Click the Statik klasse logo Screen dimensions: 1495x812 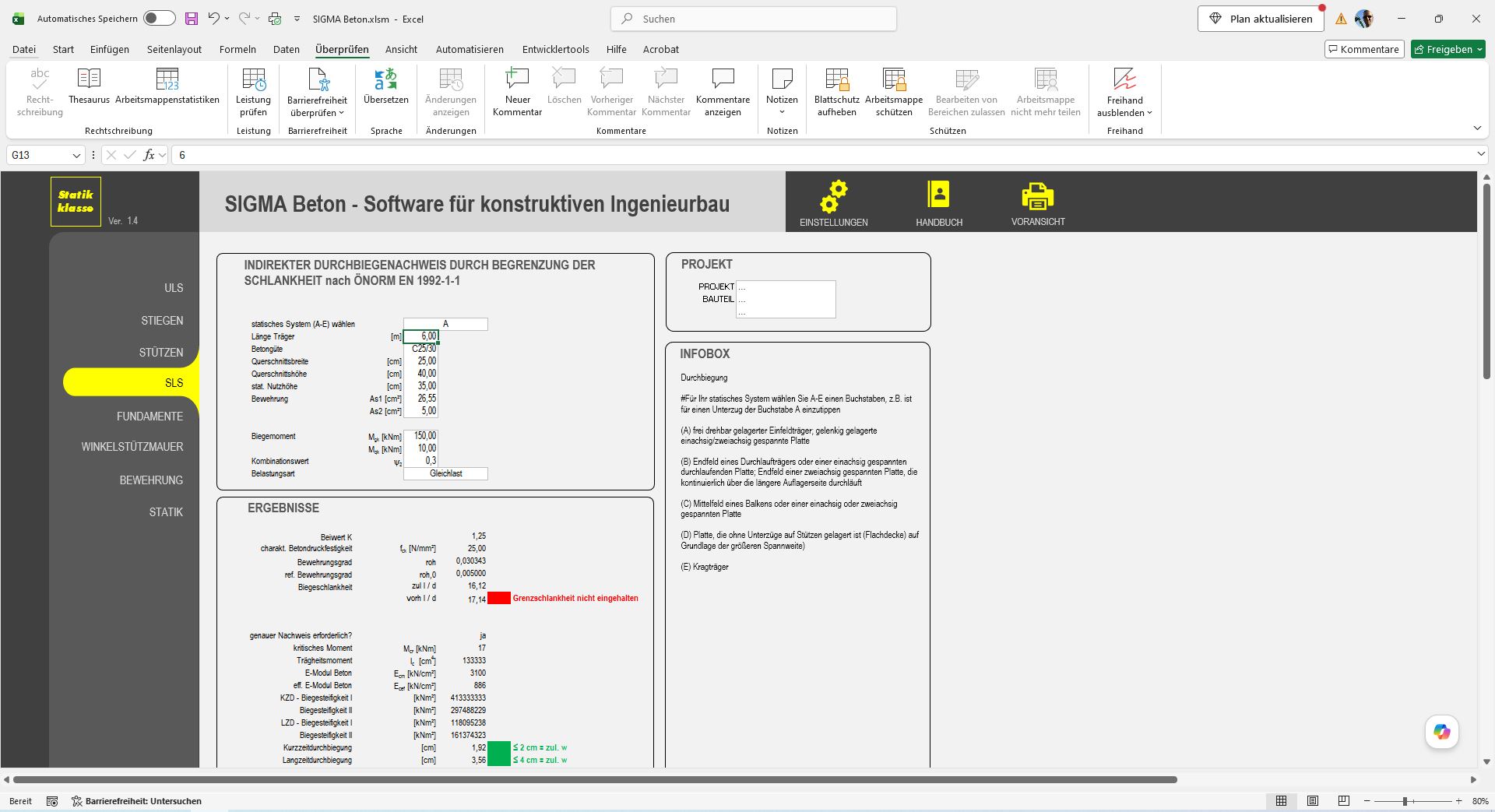point(76,202)
